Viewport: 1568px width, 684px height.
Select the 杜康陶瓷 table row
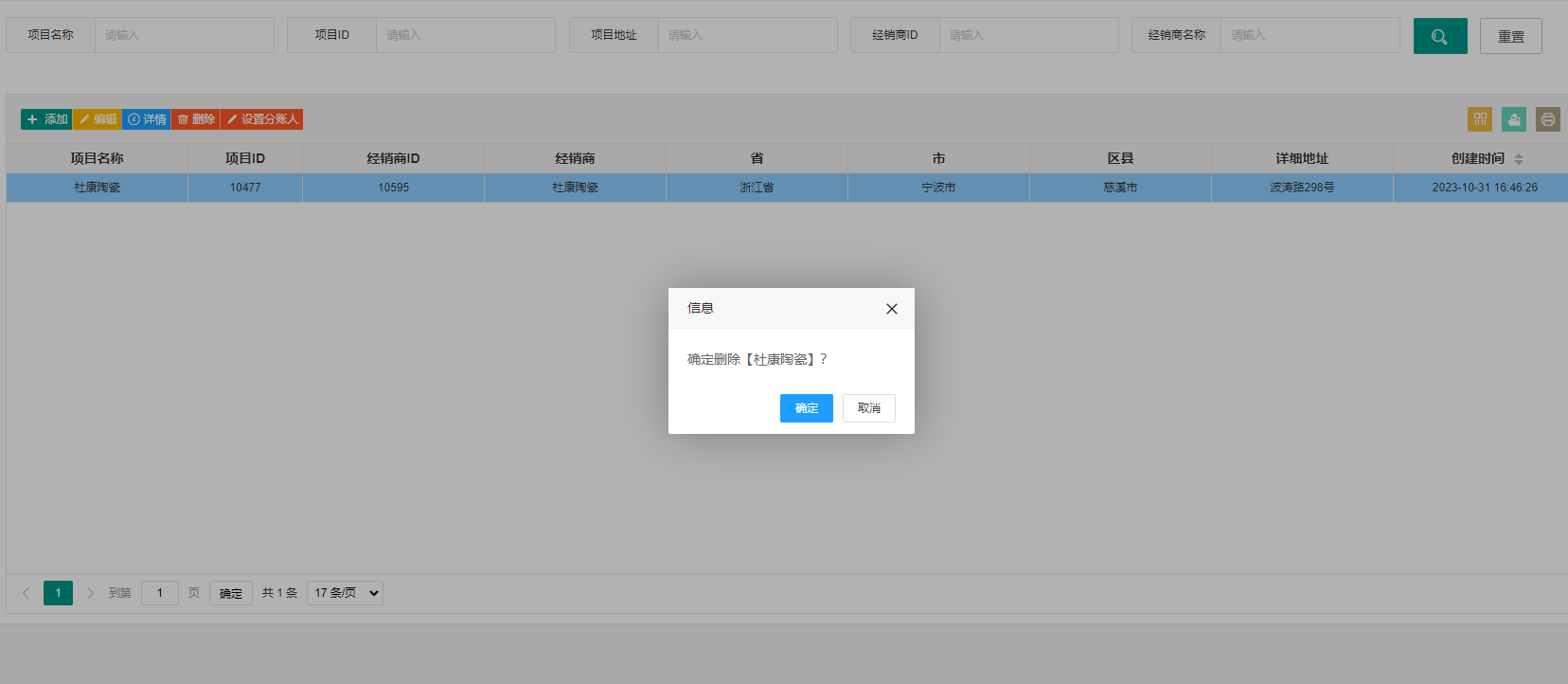click(x=787, y=188)
